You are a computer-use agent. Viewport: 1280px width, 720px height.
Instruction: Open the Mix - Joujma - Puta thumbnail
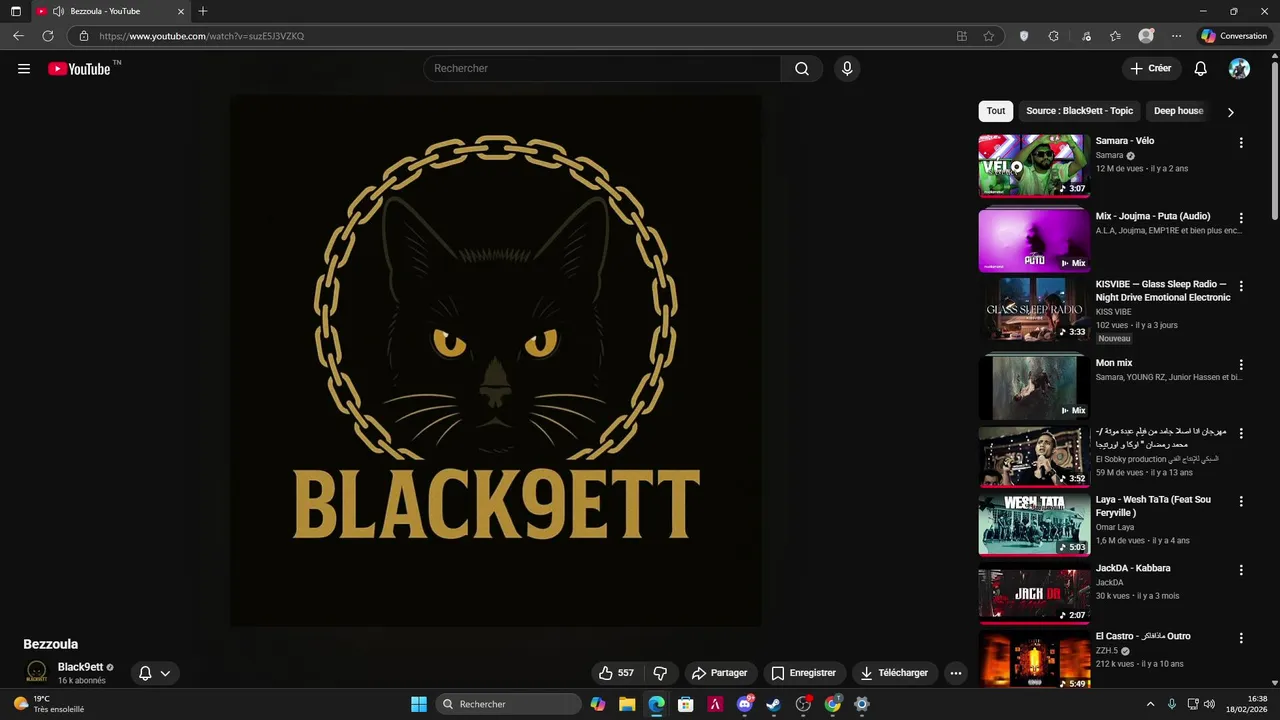tap(1034, 240)
